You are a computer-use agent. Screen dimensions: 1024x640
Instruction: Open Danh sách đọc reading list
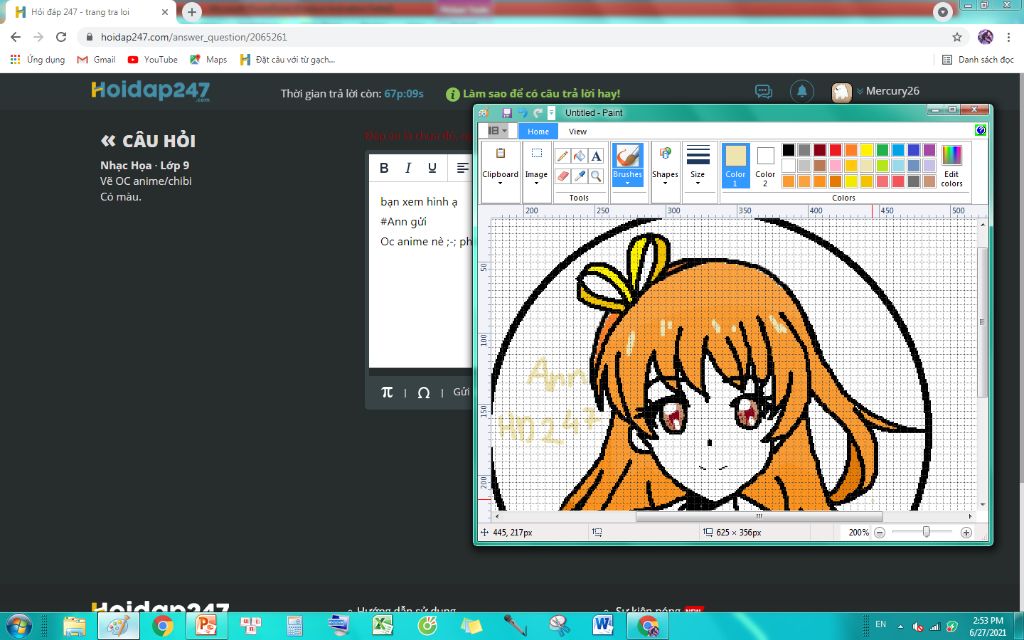click(x=978, y=59)
